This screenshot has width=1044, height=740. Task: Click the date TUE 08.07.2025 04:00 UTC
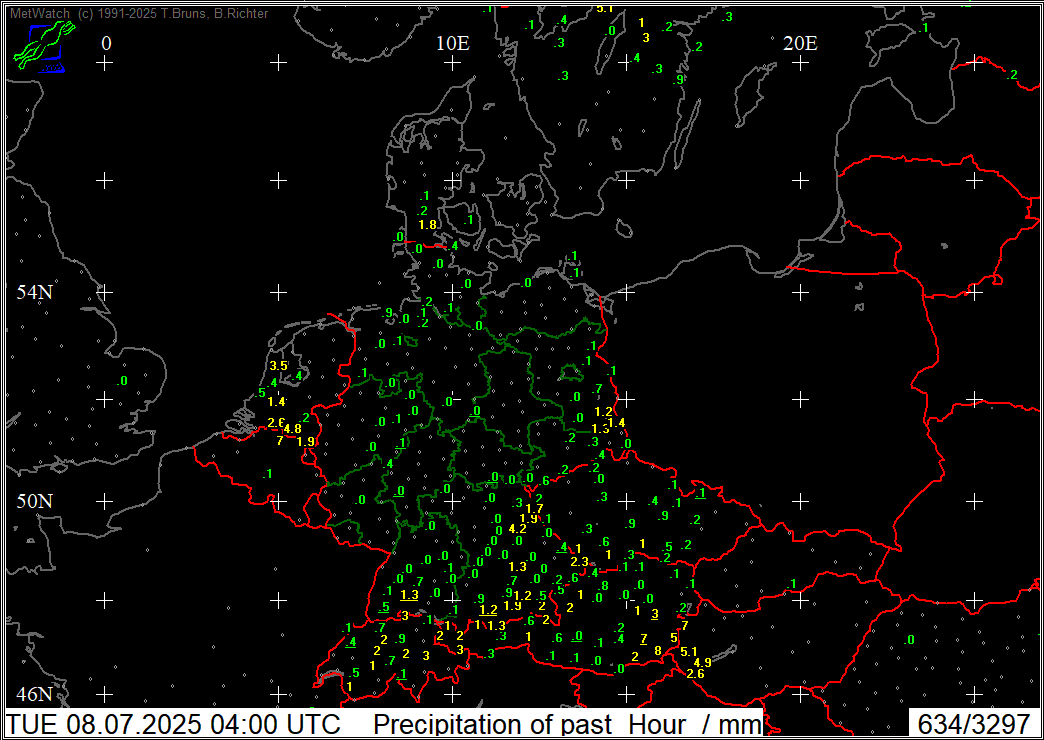(173, 723)
